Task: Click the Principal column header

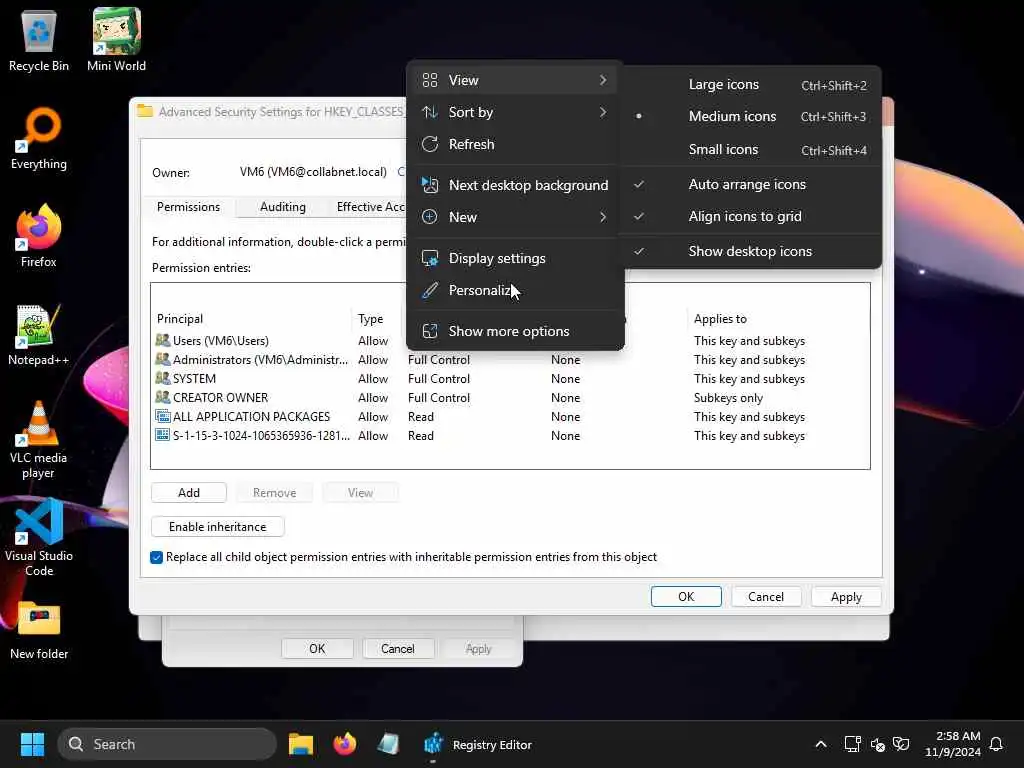Action: click(180, 319)
